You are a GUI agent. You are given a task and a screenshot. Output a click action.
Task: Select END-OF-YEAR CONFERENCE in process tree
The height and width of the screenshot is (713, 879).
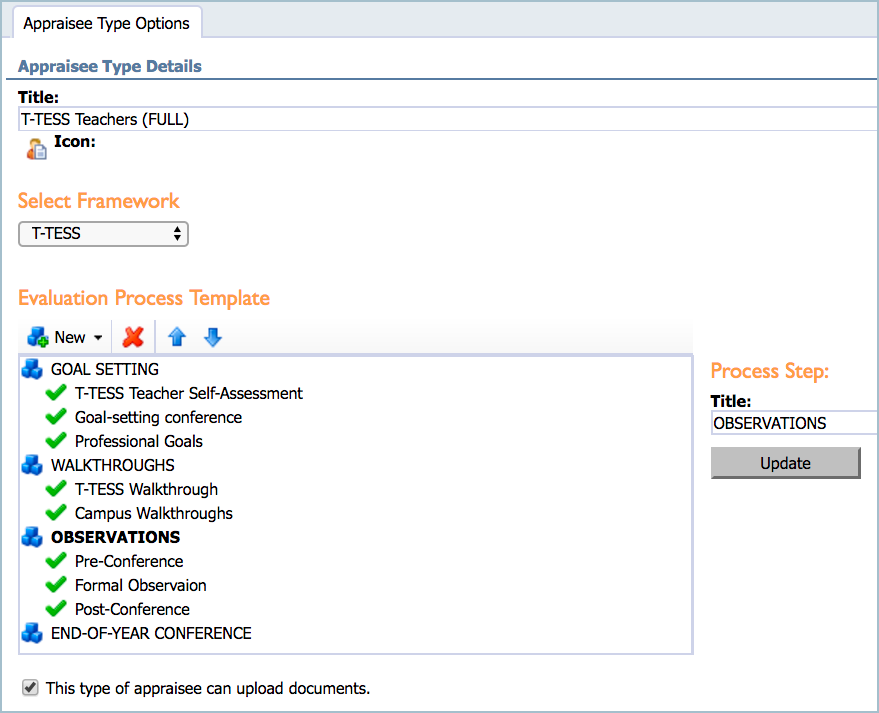coord(151,633)
